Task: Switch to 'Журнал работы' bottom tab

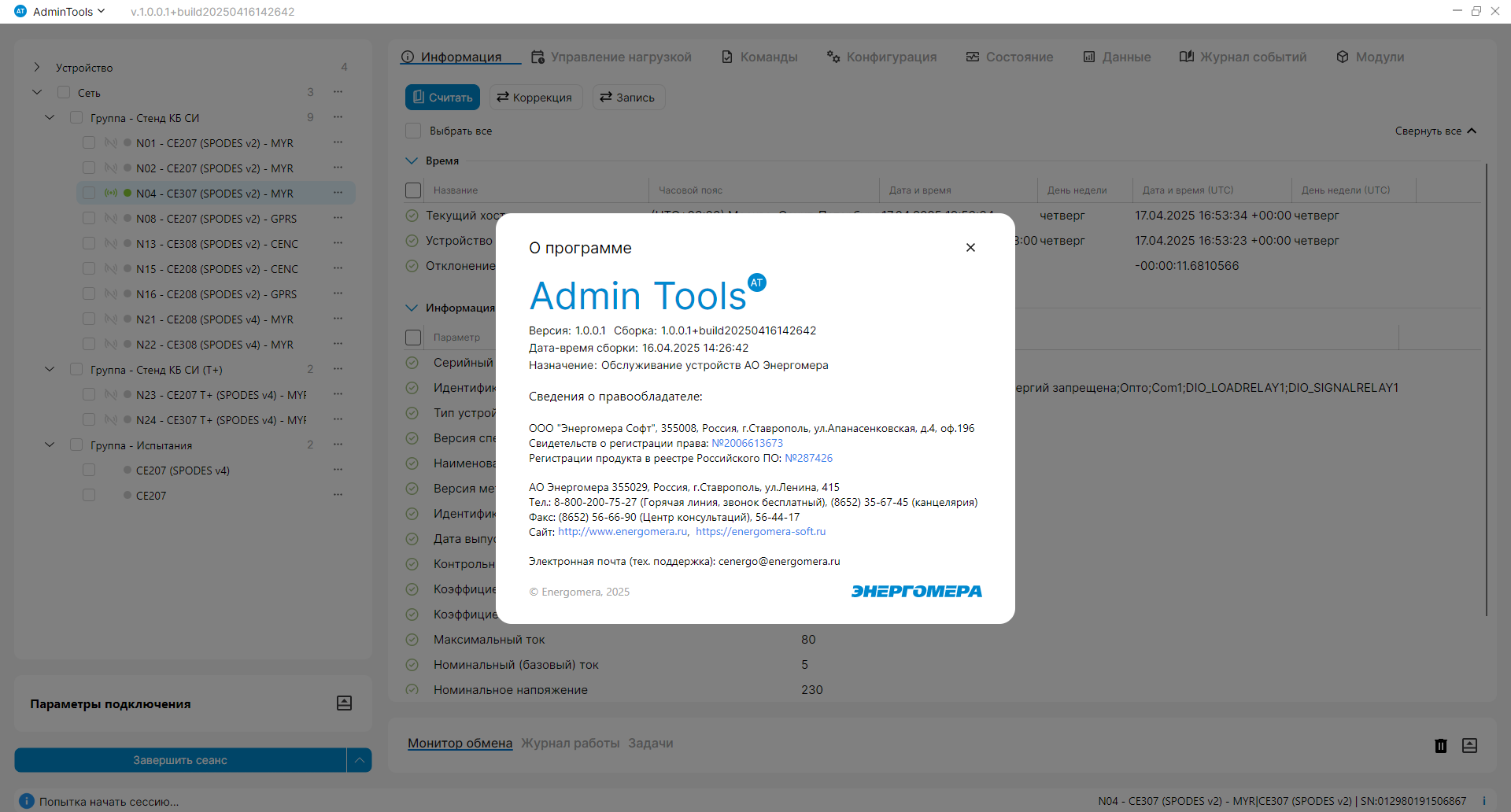Action: (x=570, y=743)
